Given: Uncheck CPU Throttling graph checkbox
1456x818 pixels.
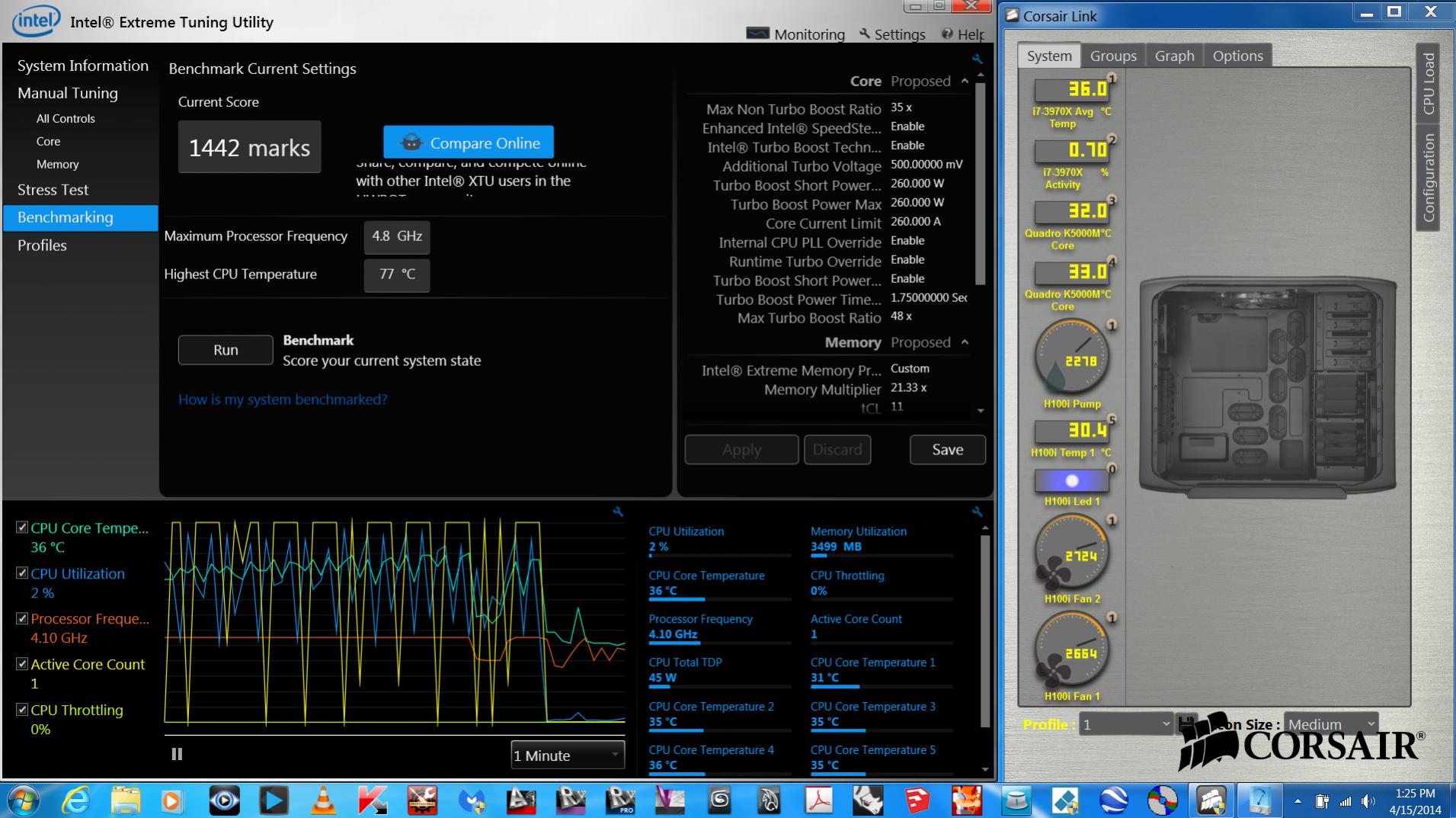Looking at the screenshot, I should click(x=22, y=710).
